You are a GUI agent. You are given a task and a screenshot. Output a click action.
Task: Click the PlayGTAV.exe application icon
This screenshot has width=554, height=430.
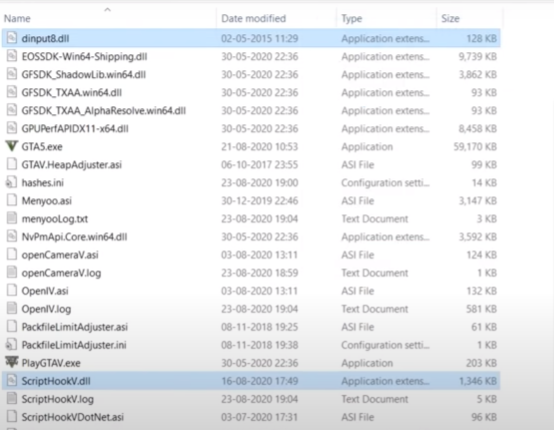[12, 362]
